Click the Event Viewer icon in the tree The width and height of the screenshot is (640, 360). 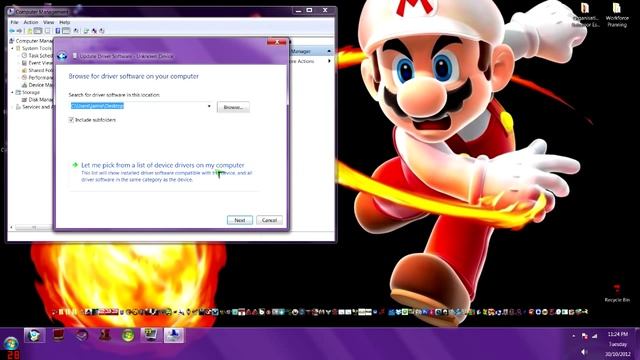pos(24,63)
